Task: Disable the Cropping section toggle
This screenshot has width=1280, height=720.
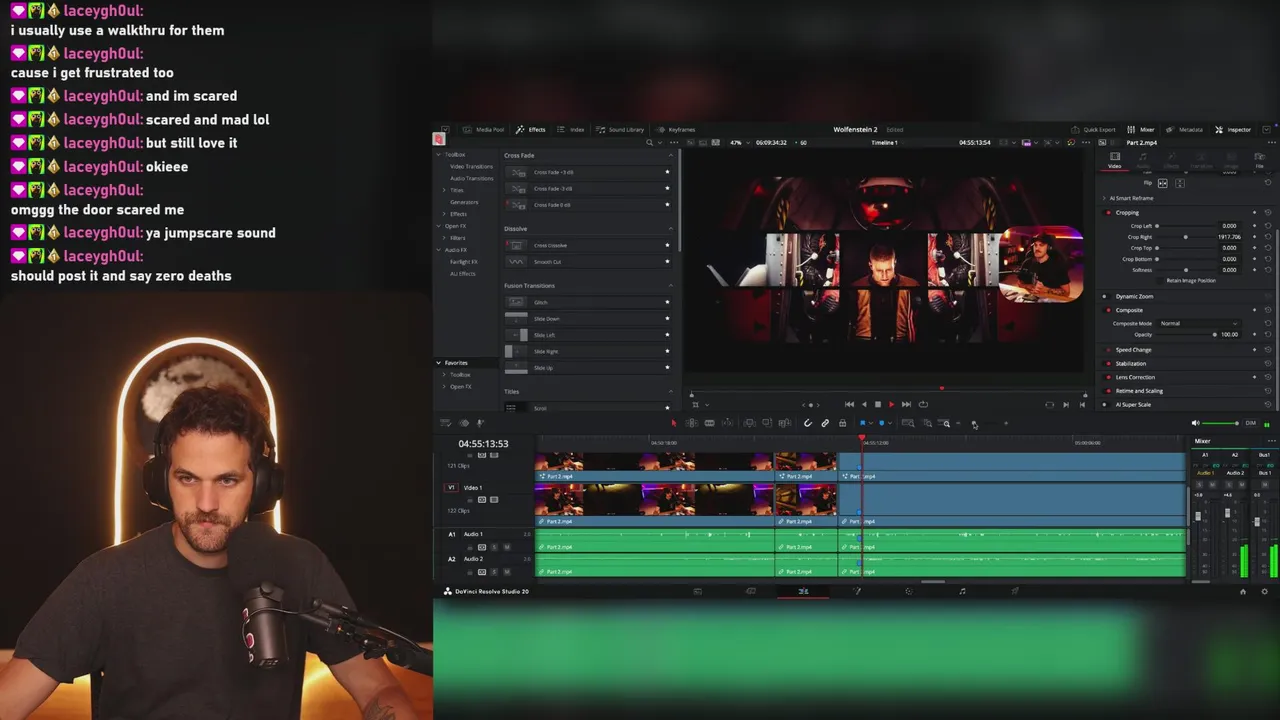Action: 1107,212
